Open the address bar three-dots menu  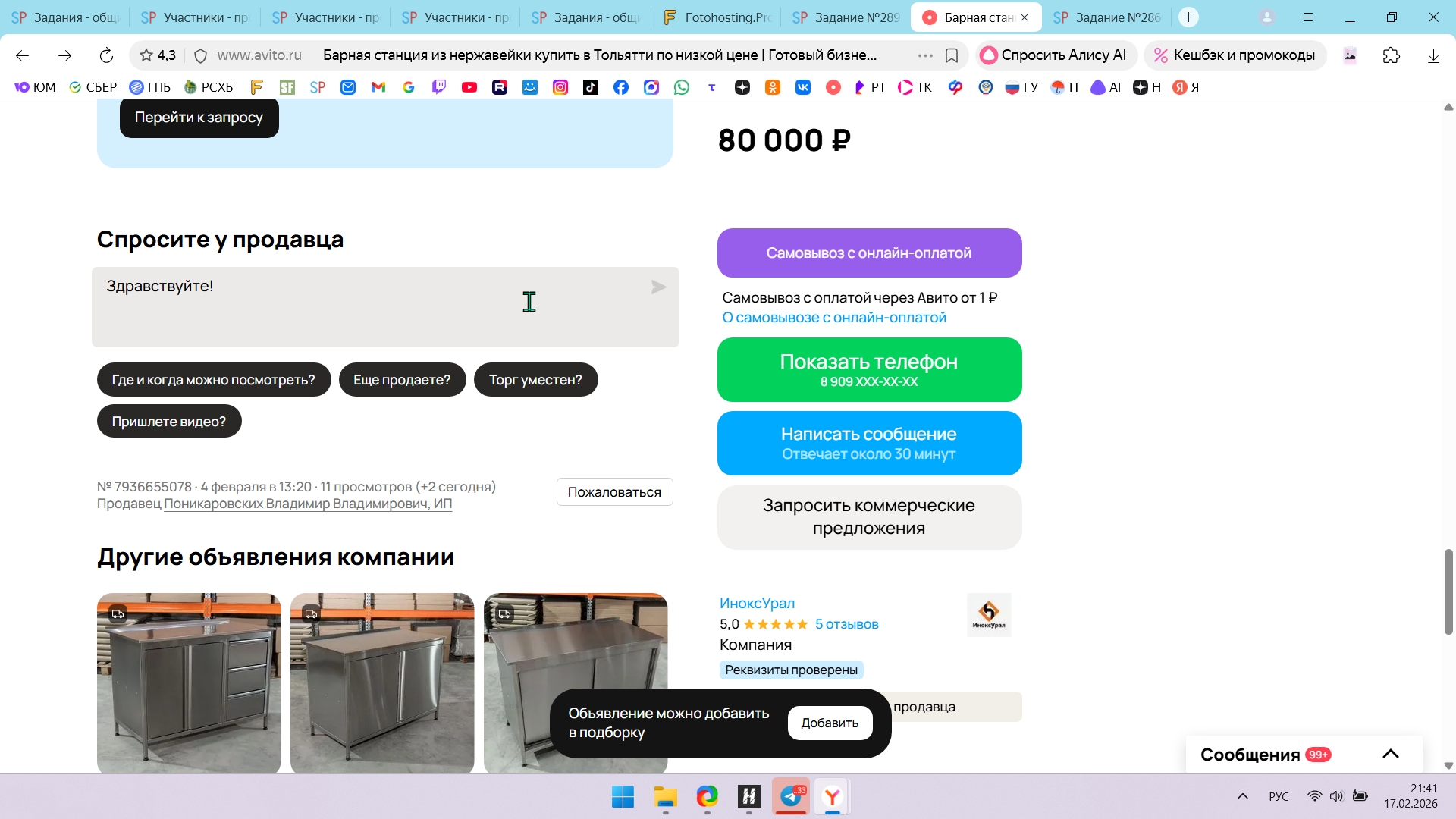925,55
